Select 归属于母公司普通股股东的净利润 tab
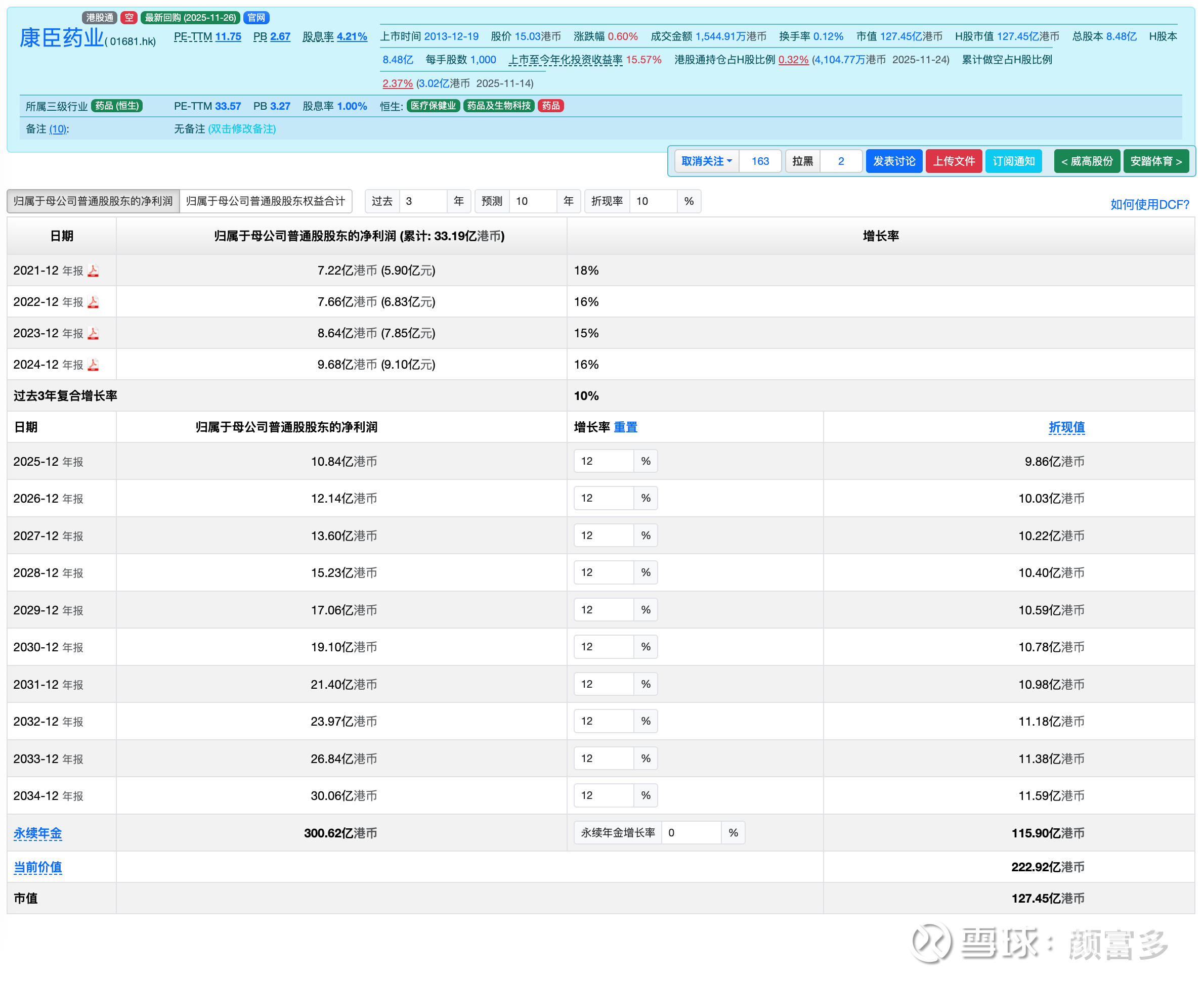 pyautogui.click(x=93, y=201)
